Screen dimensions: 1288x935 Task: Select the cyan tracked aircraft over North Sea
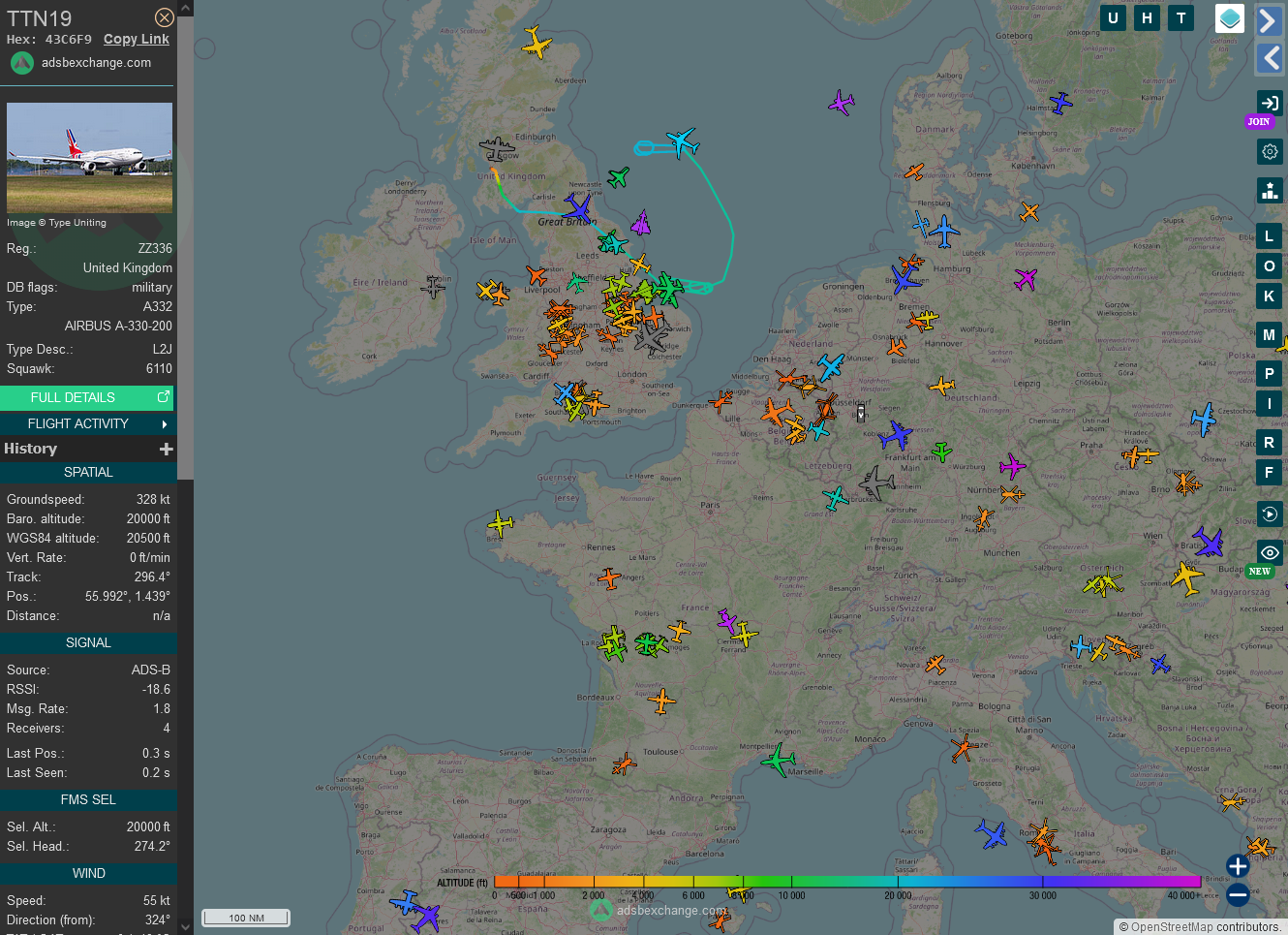click(682, 142)
